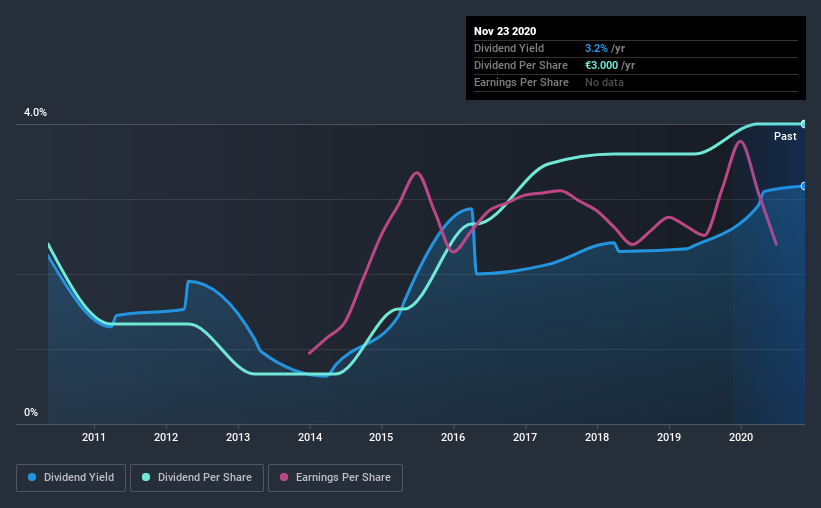
Task: Click the 'Past' label on the chart
Action: tap(785, 137)
